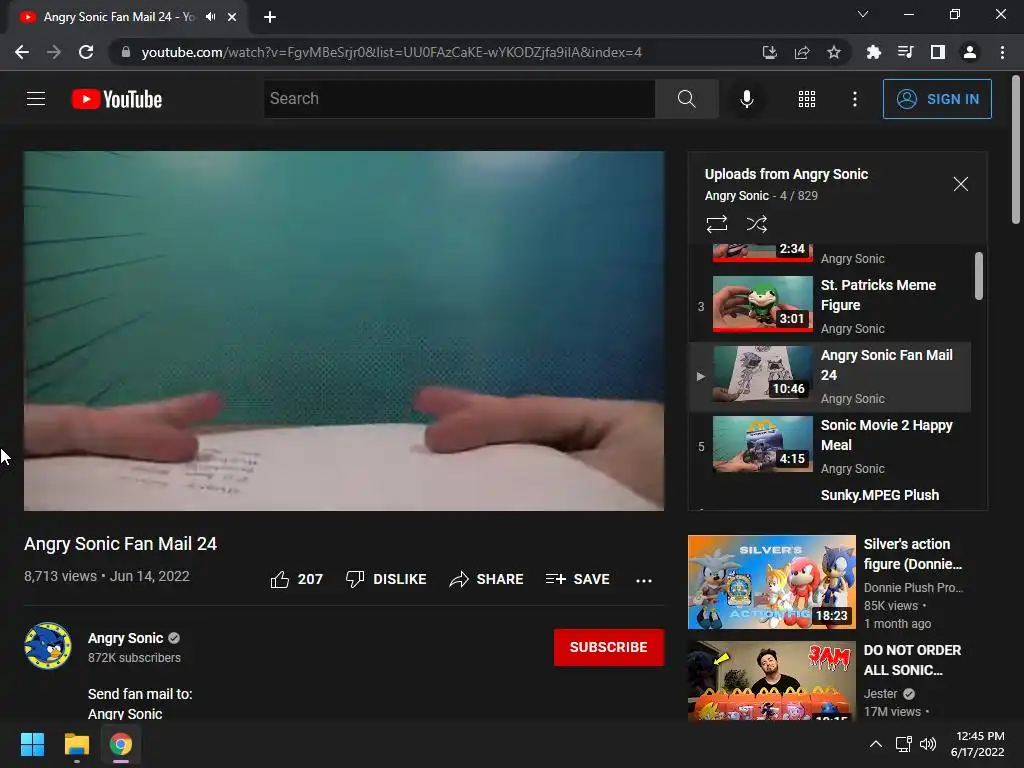The width and height of the screenshot is (1024, 768).
Task: Open Chrome profile icon
Action: coord(969,52)
